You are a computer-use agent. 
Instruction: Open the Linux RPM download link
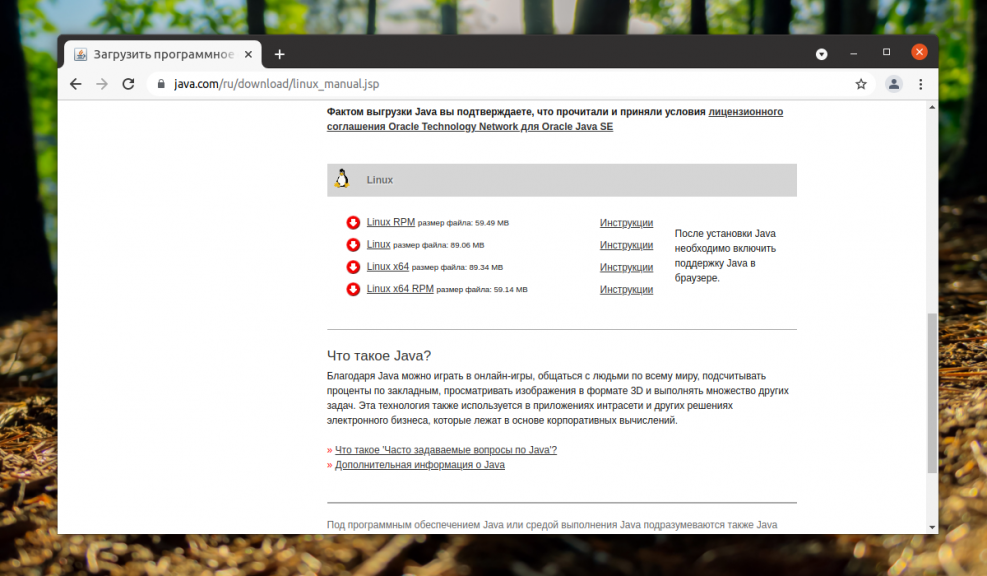click(x=389, y=221)
